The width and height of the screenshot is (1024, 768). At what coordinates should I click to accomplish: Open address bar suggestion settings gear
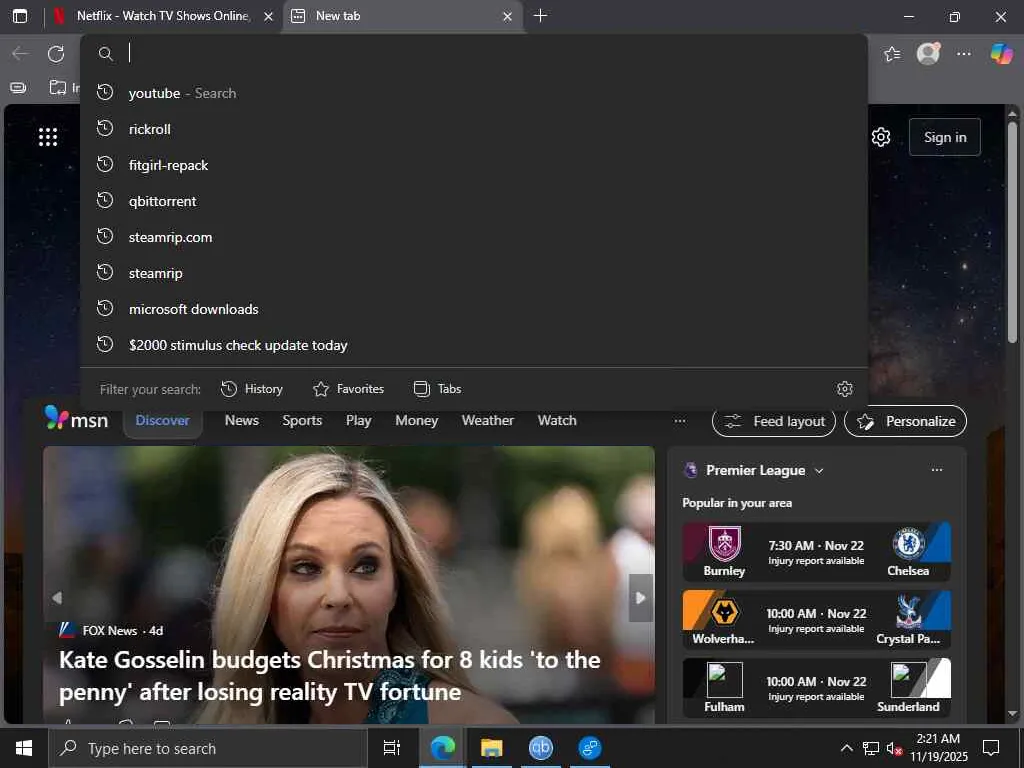click(x=845, y=389)
